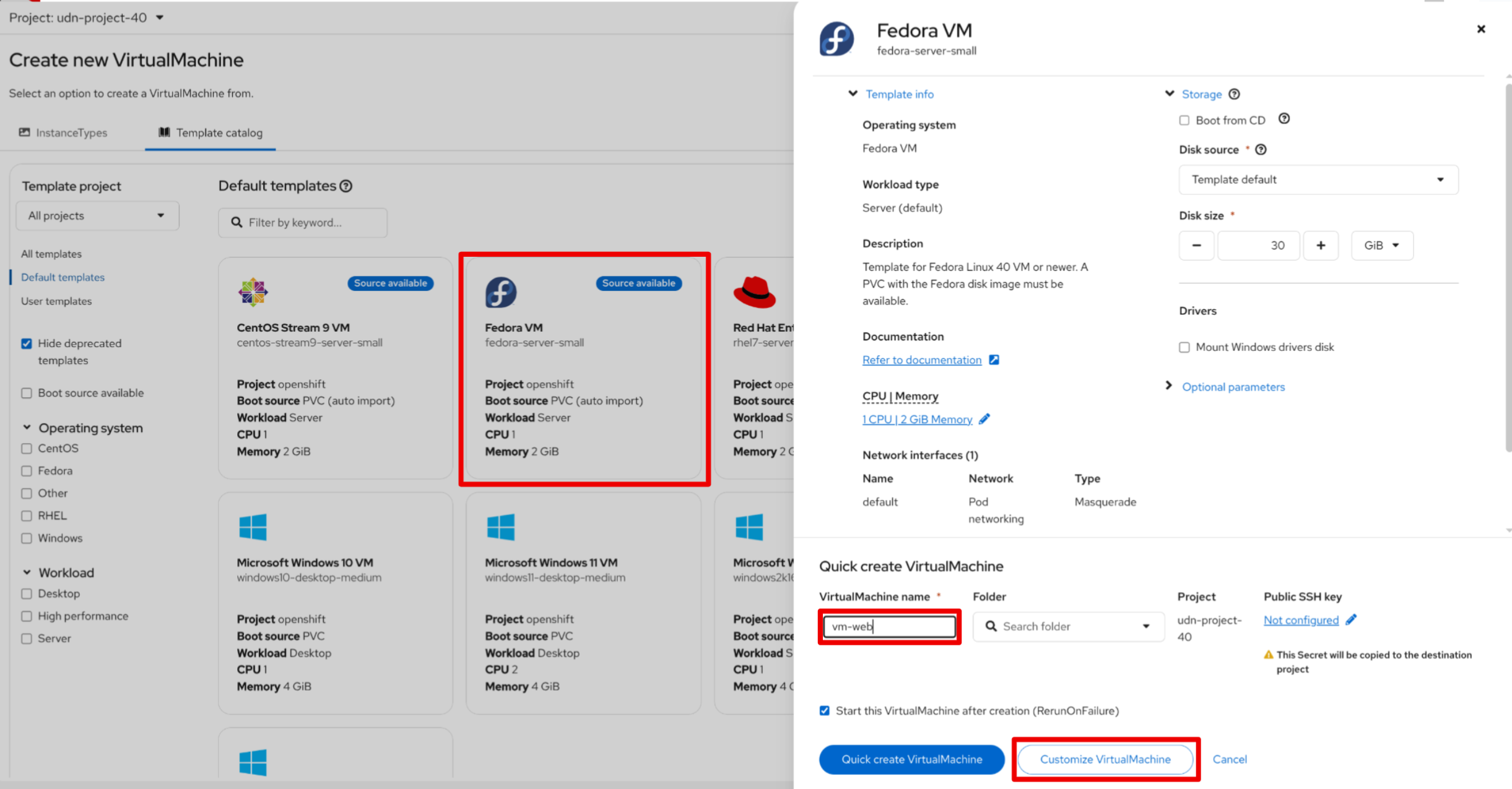Click the external link icon after documentation link
Viewport: 1512px width, 789px height.
(994, 360)
